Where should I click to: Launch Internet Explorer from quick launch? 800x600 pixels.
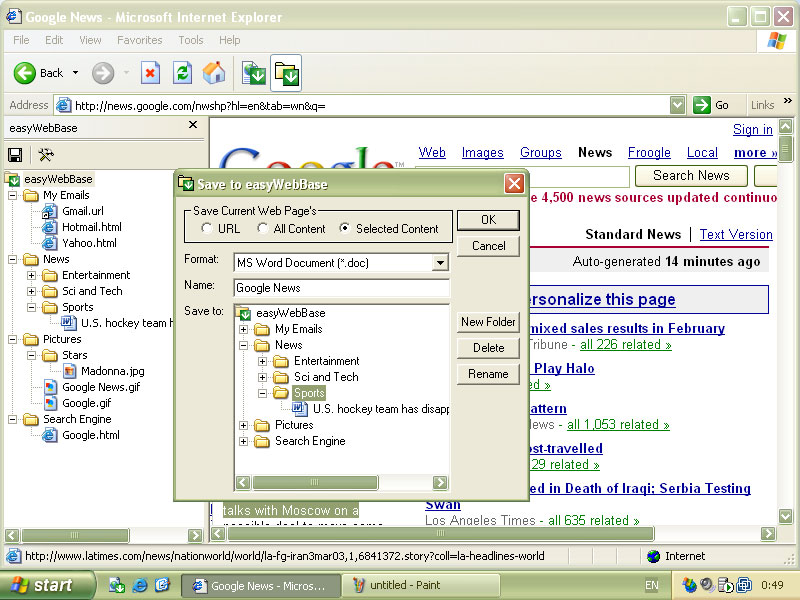click(x=140, y=585)
